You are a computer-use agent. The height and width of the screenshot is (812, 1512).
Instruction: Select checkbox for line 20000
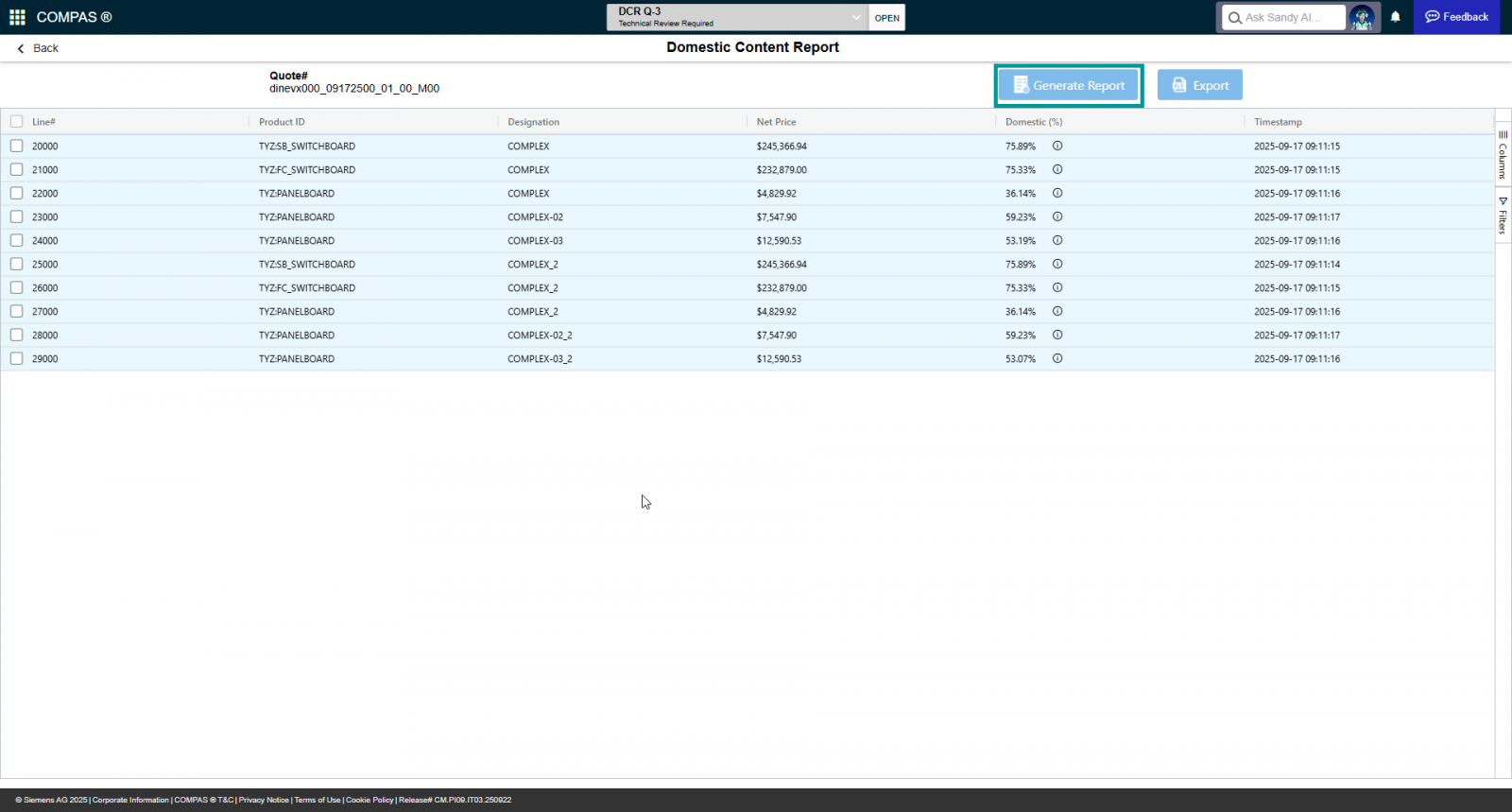coord(16,146)
